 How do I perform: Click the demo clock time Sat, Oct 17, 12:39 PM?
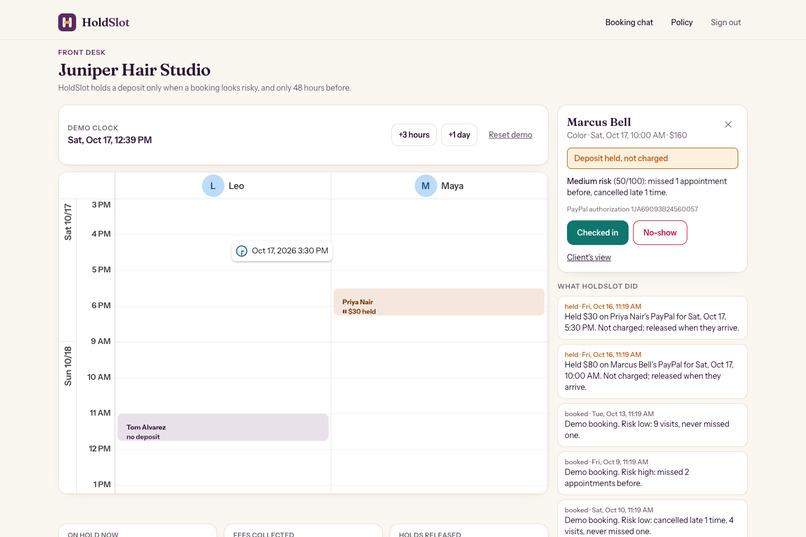[x=109, y=140]
